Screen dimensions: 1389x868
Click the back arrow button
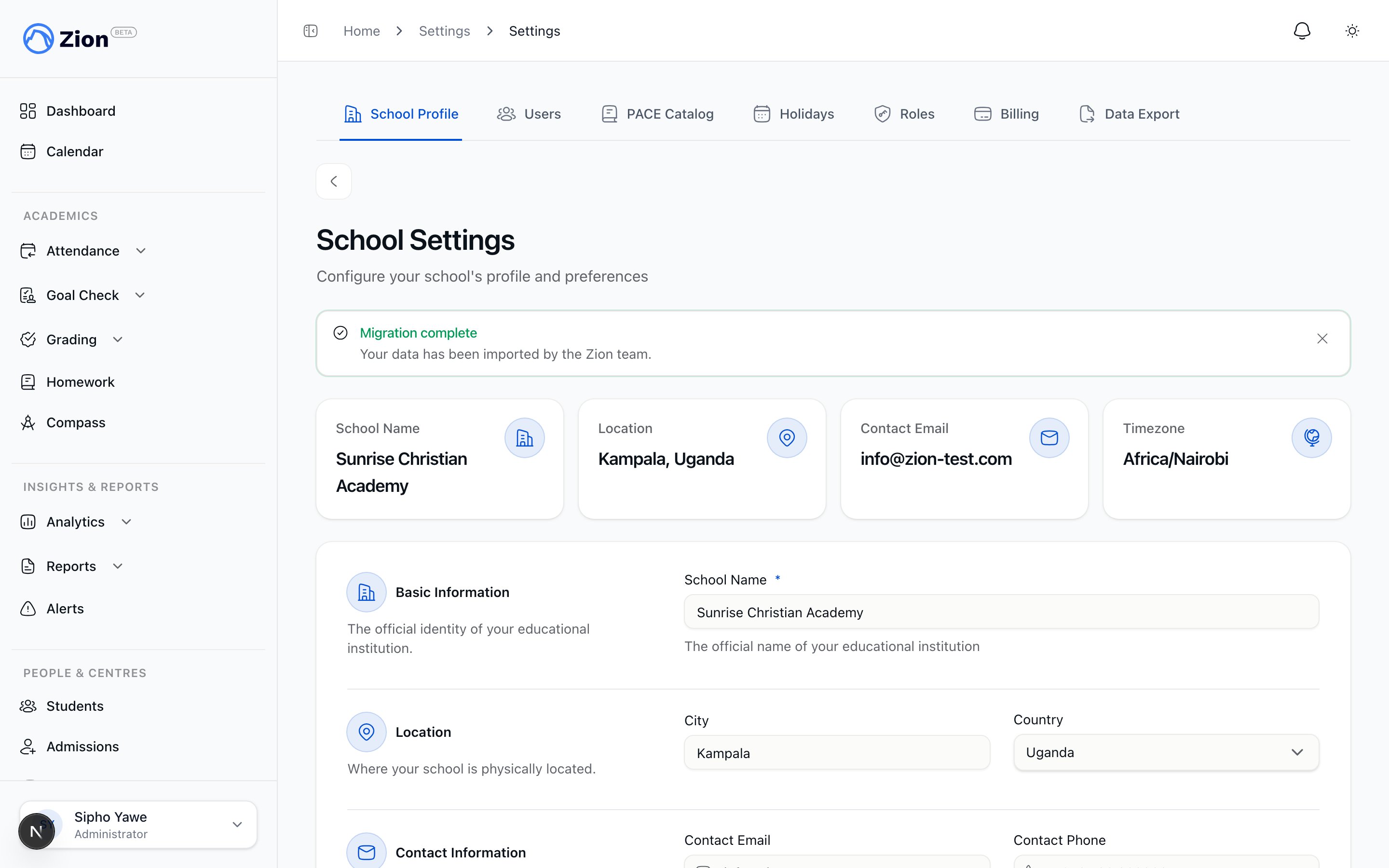tap(333, 181)
